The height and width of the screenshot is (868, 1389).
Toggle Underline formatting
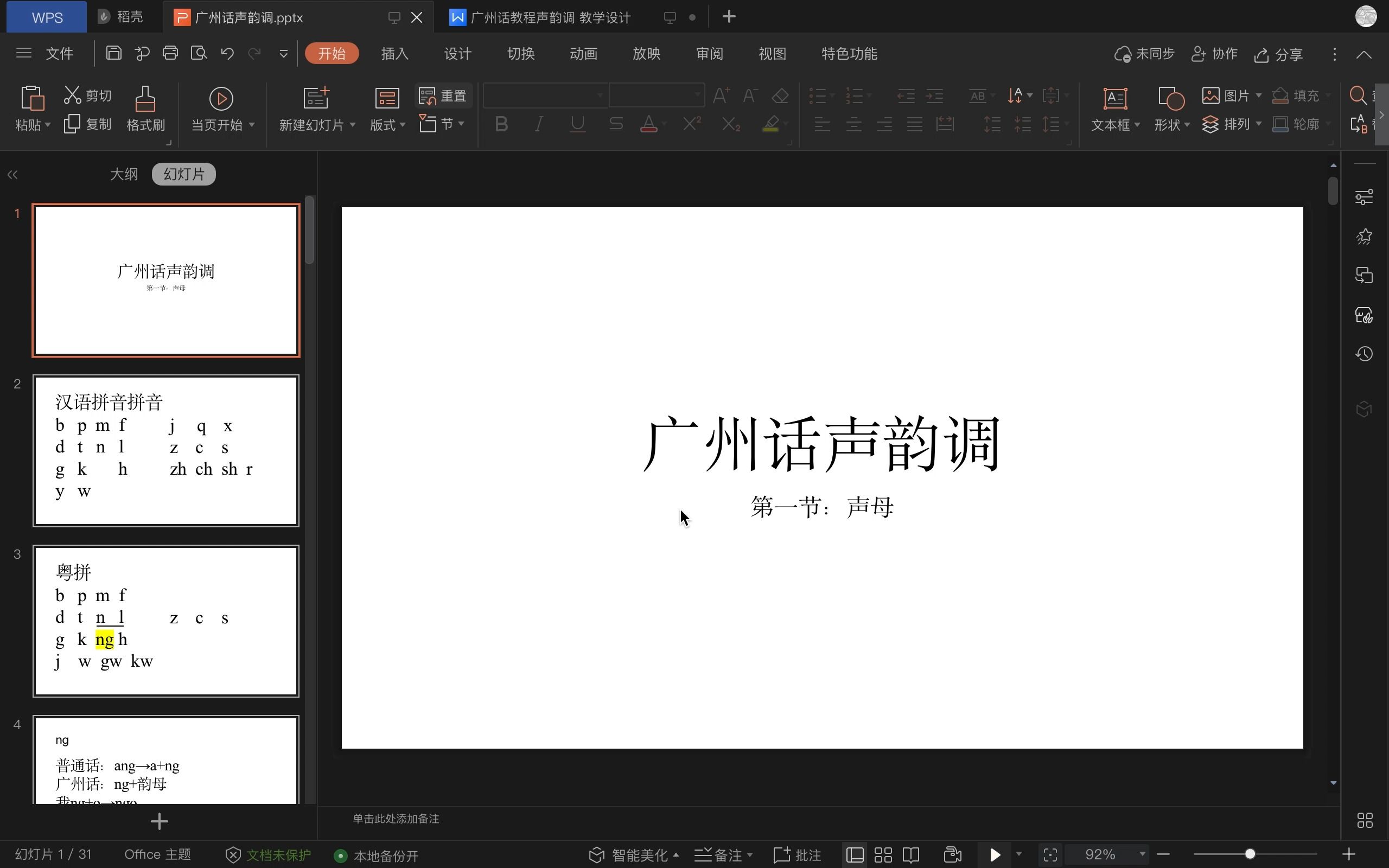click(x=577, y=124)
